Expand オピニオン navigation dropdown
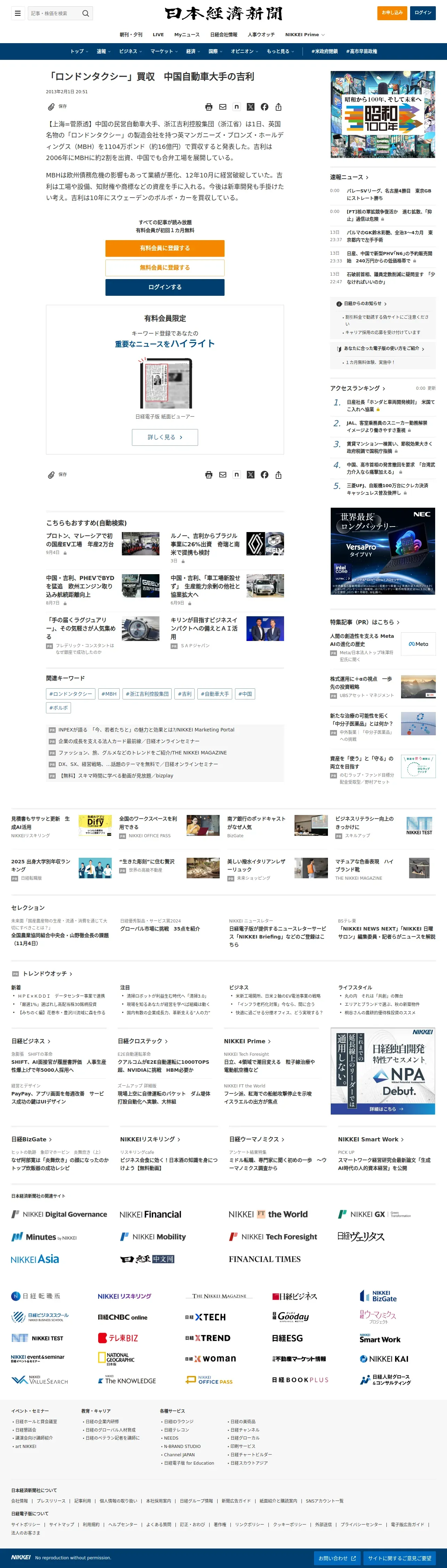Image resolution: width=447 pixels, height=1568 pixels. (x=244, y=51)
